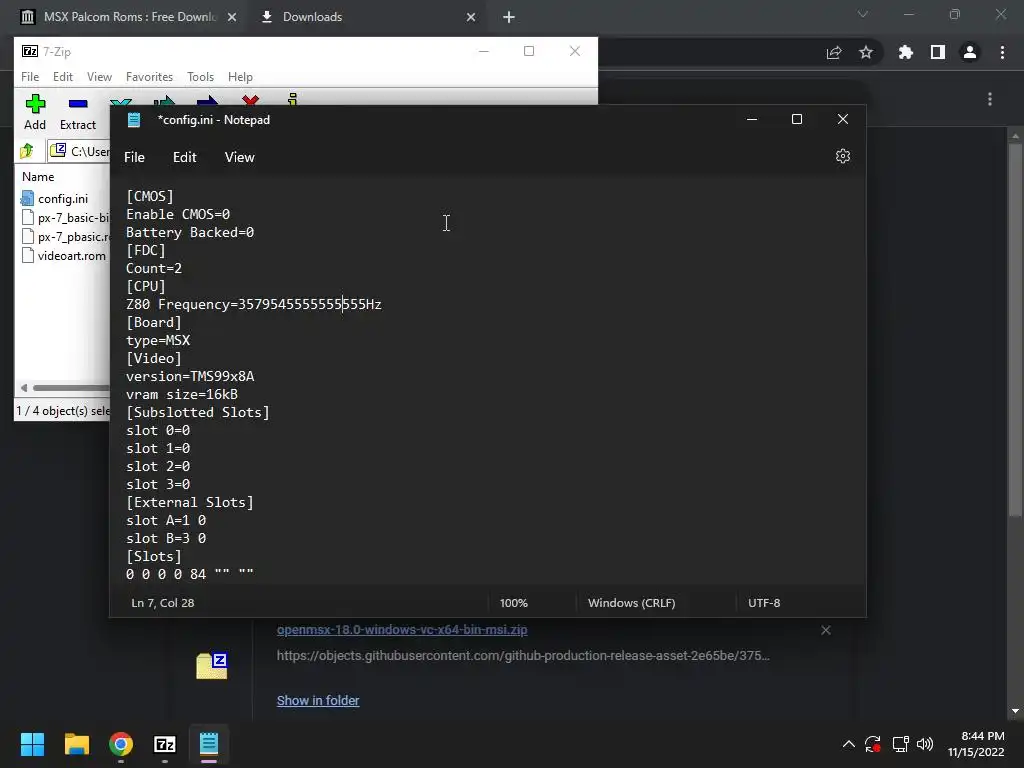Click UTF-8 encoding indicator
Image resolution: width=1024 pixels, height=768 pixels.
tap(764, 603)
